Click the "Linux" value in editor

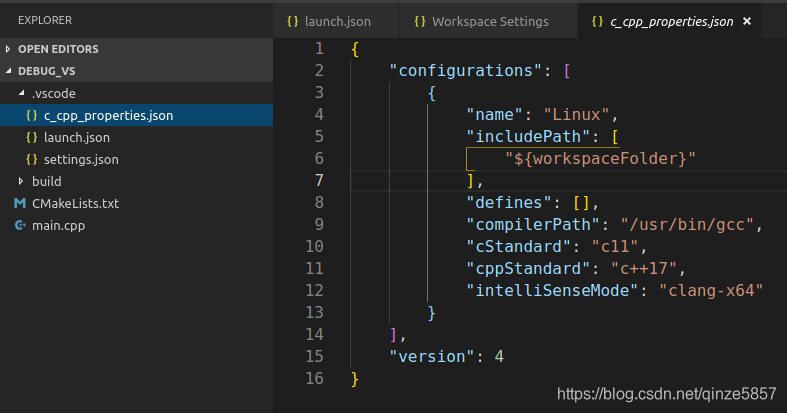(x=576, y=115)
